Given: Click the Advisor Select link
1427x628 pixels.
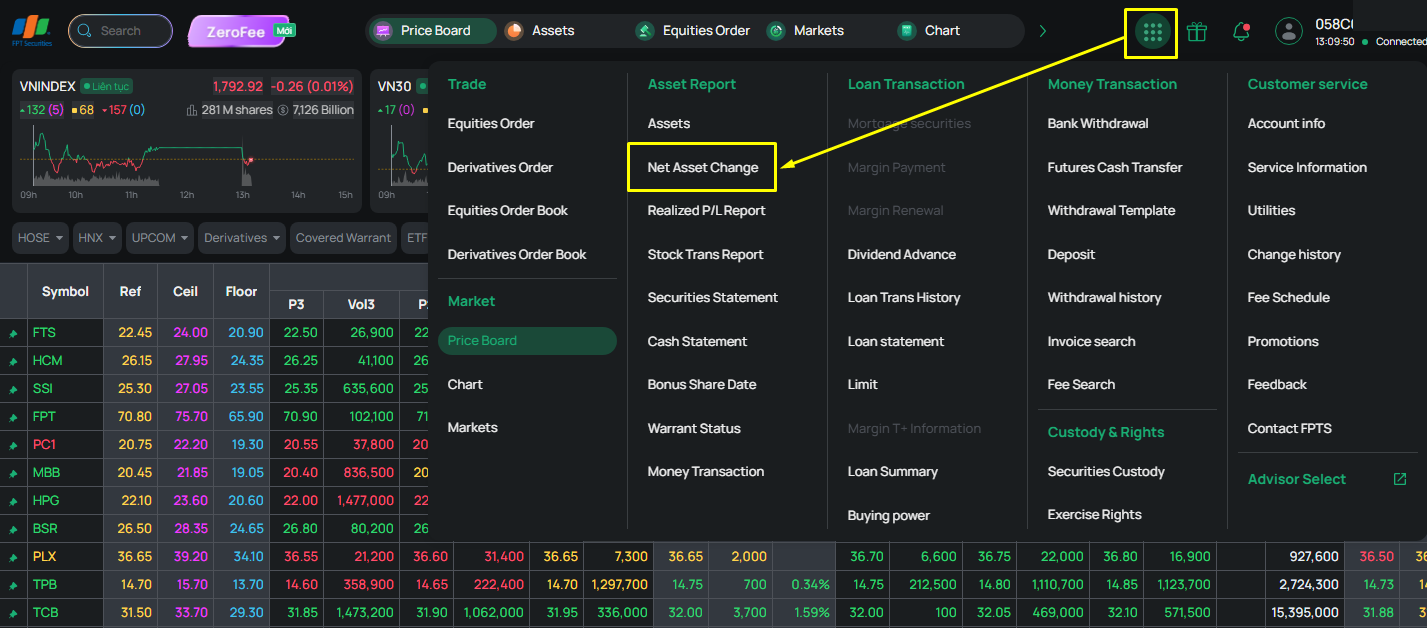Looking at the screenshot, I should point(1297,479).
